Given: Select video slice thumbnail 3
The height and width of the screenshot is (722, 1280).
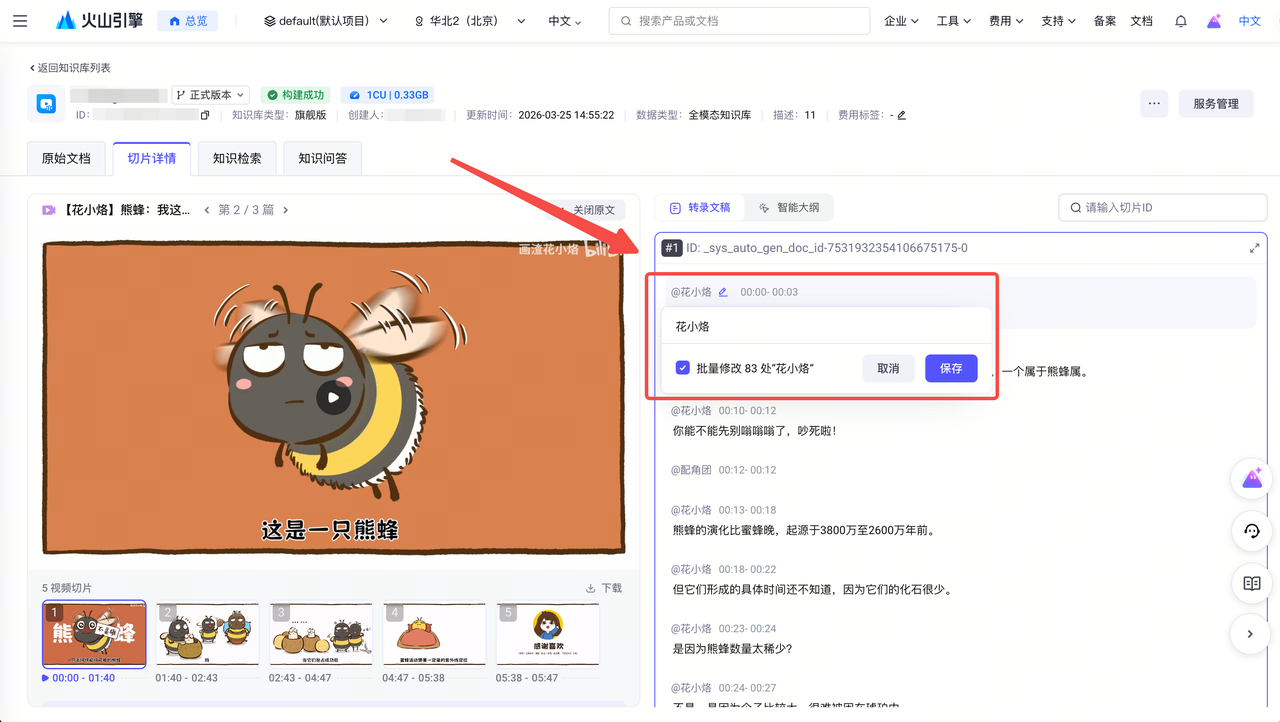Looking at the screenshot, I should 321,634.
